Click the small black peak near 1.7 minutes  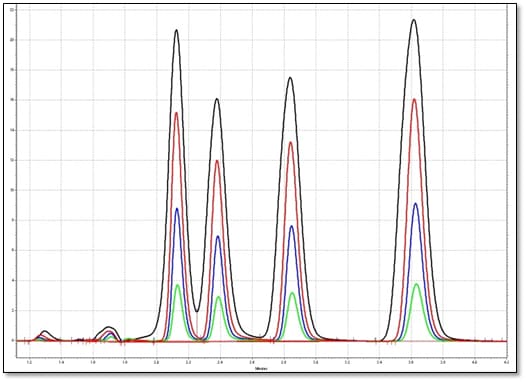click(108, 327)
